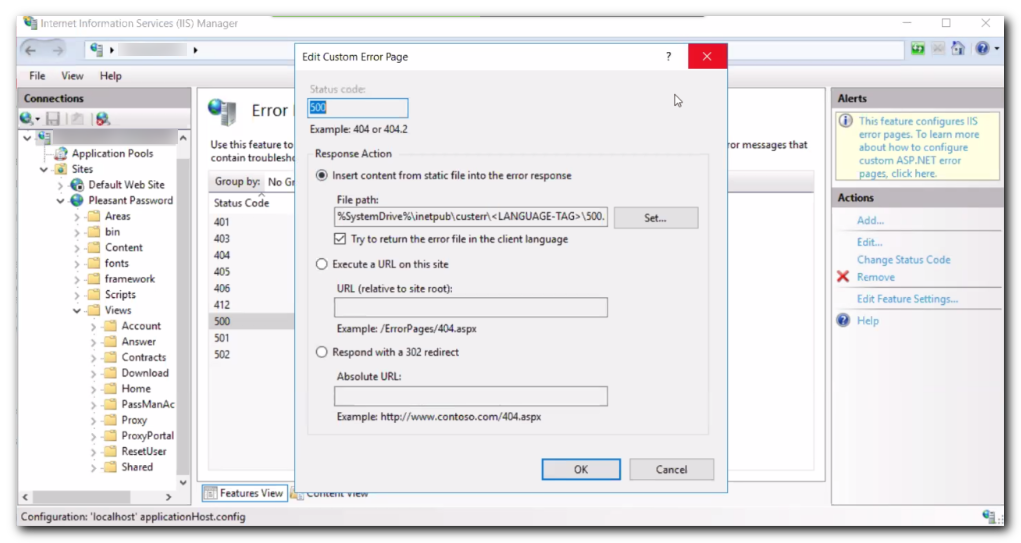Click the green refresh page icon
Screen dimensions: 1021x543
[917, 49]
